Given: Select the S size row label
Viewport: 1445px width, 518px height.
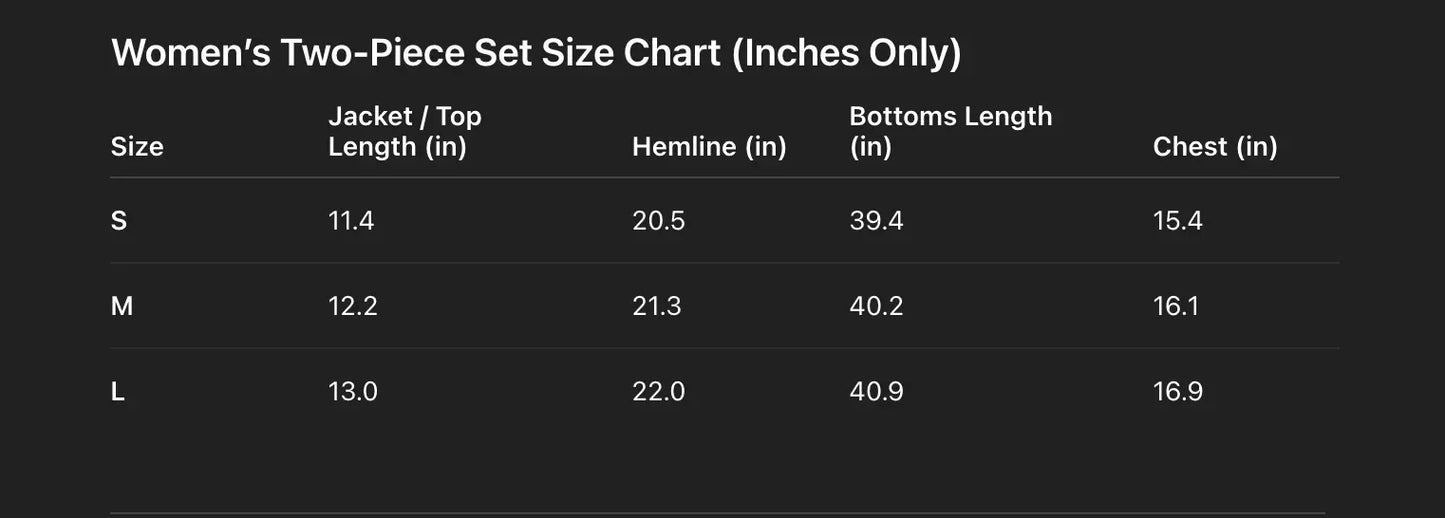Looking at the screenshot, I should [119, 221].
